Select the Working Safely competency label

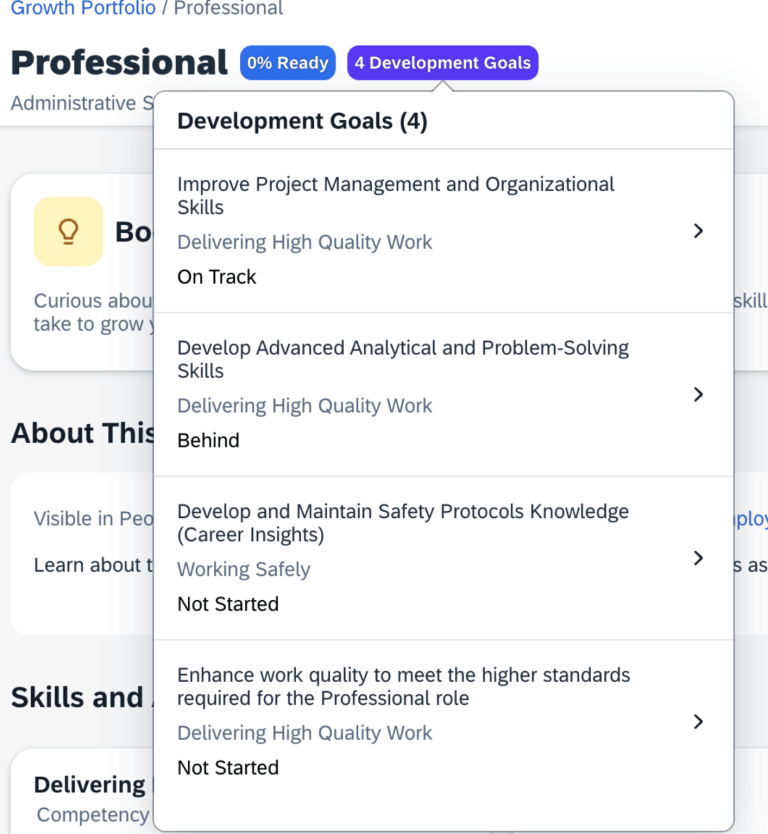coord(243,569)
